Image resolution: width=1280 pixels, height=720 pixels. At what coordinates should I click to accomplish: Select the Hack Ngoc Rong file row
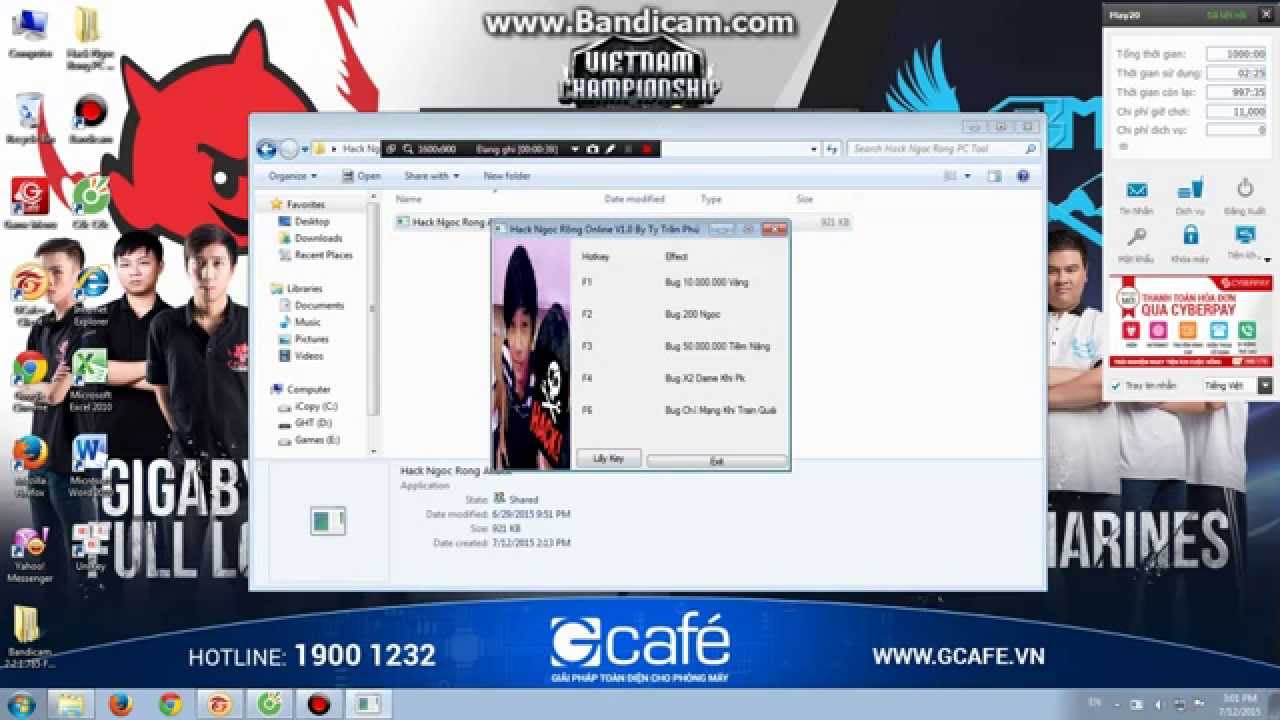coord(623,222)
